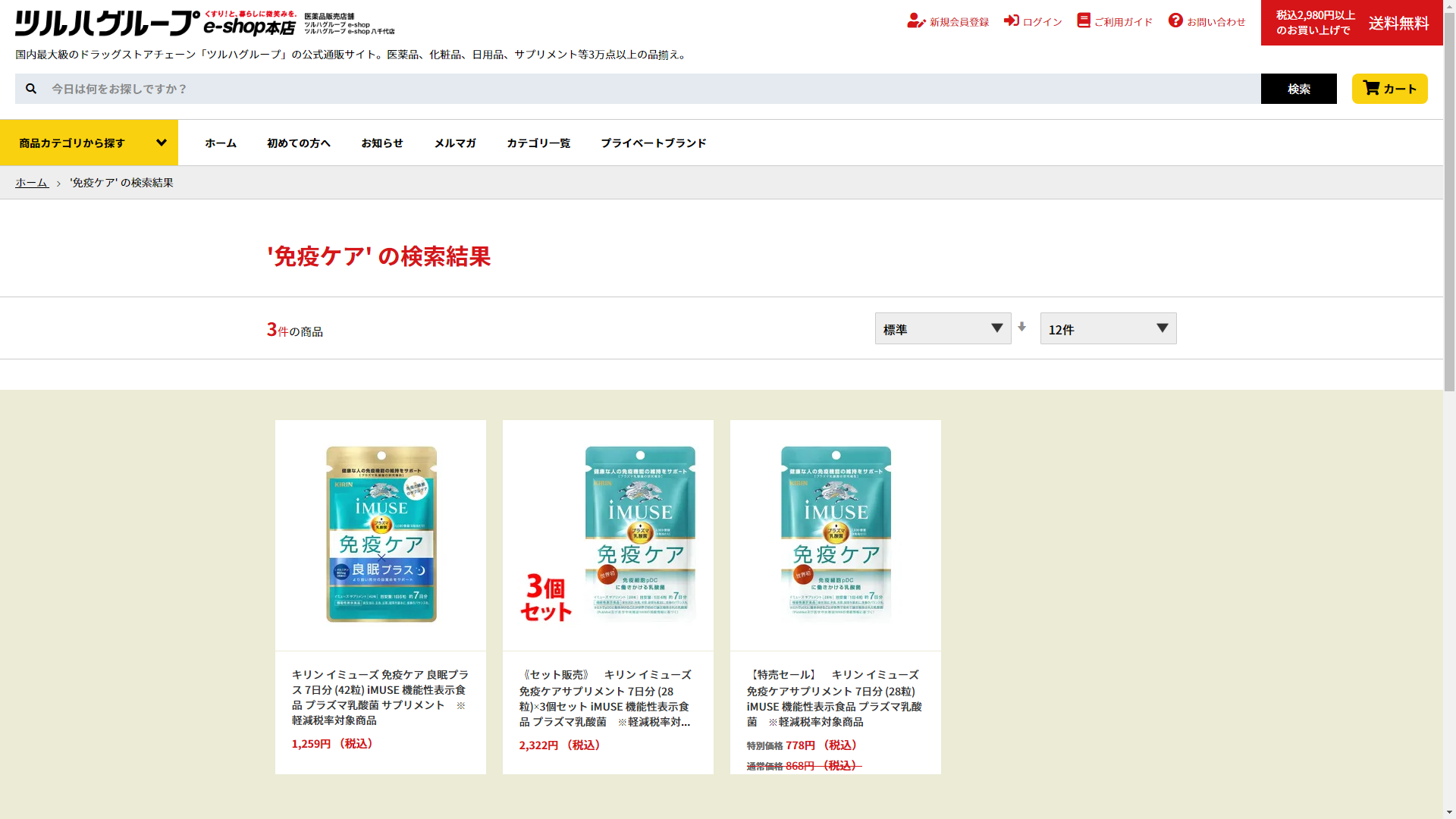The image size is (1456, 819).
Task: Click the ホーム breadcrumb link
Action: [31, 183]
